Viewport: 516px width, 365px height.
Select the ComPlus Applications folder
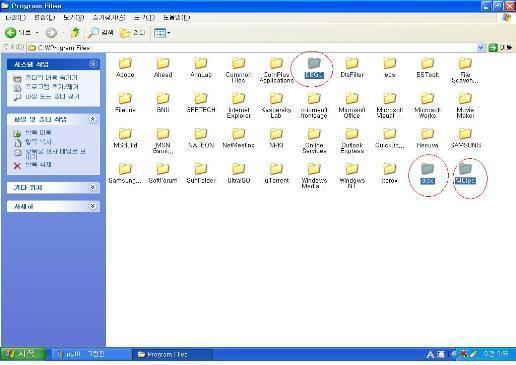(276, 70)
